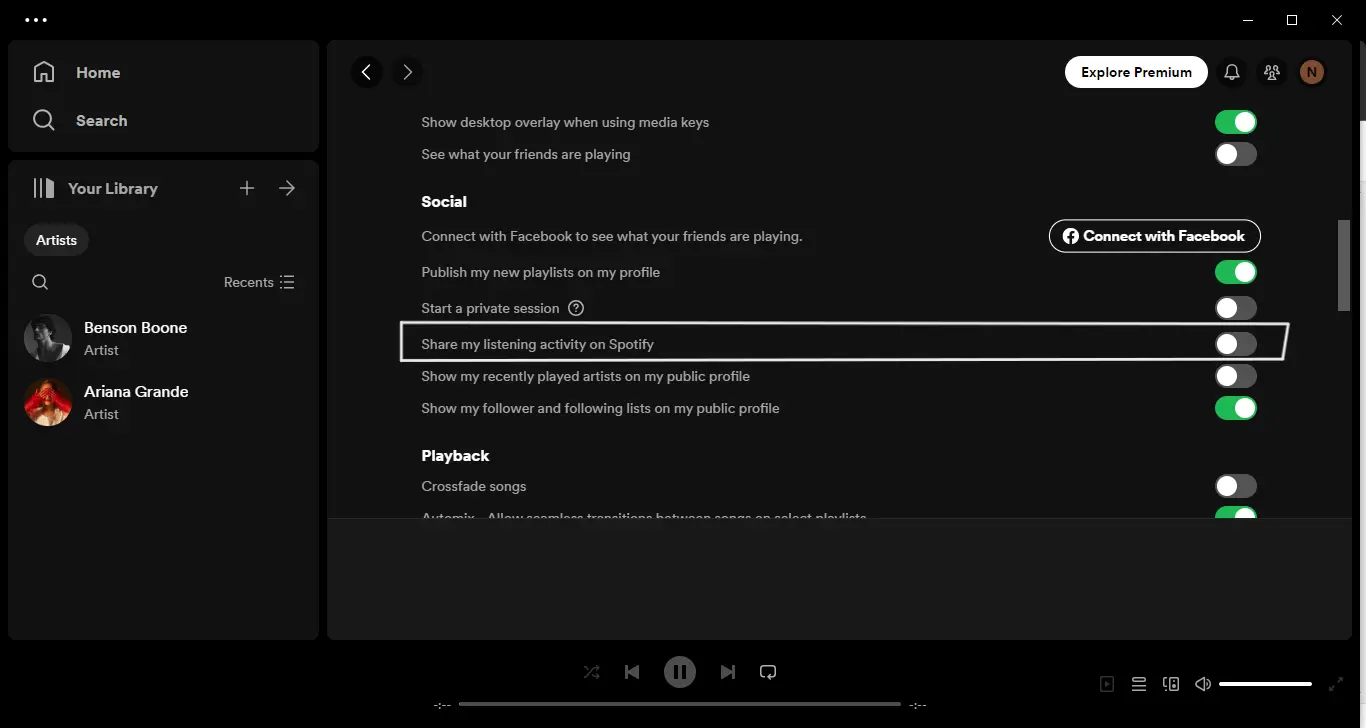Open Benson Boone artist entry
Viewport: 1366px width, 728px height.
click(x=163, y=338)
